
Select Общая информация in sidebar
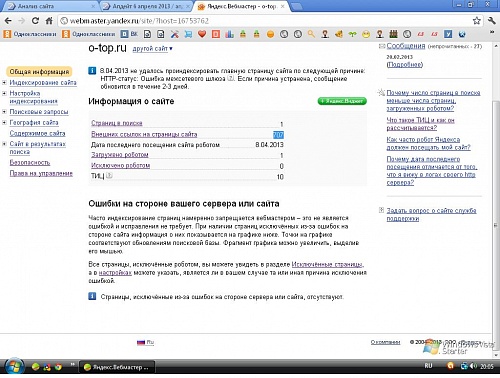coord(39,72)
